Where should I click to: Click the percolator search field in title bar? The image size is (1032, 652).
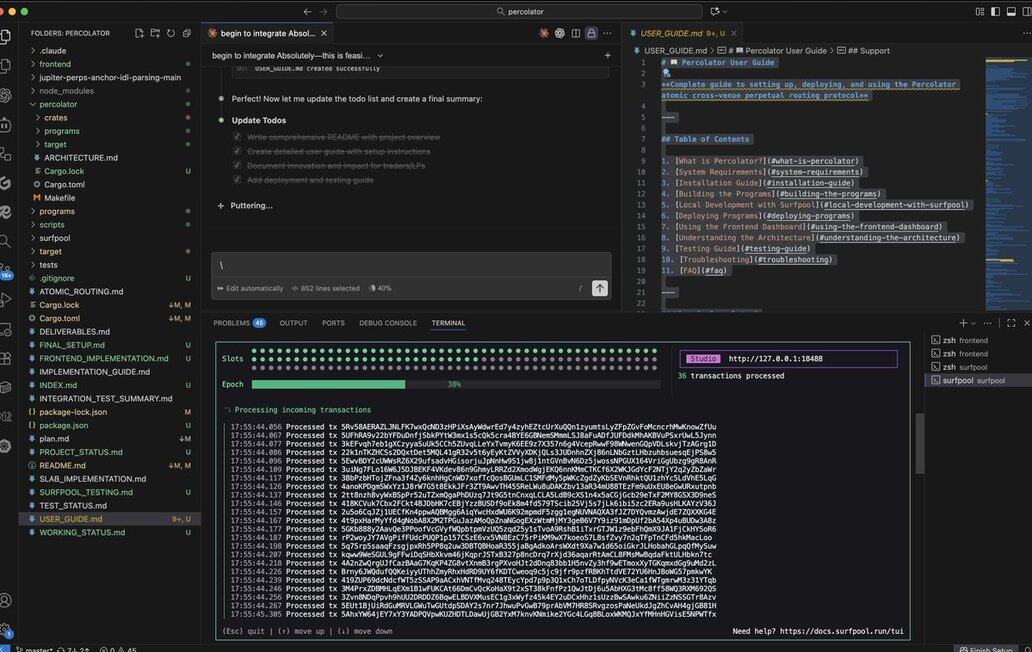click(515, 12)
